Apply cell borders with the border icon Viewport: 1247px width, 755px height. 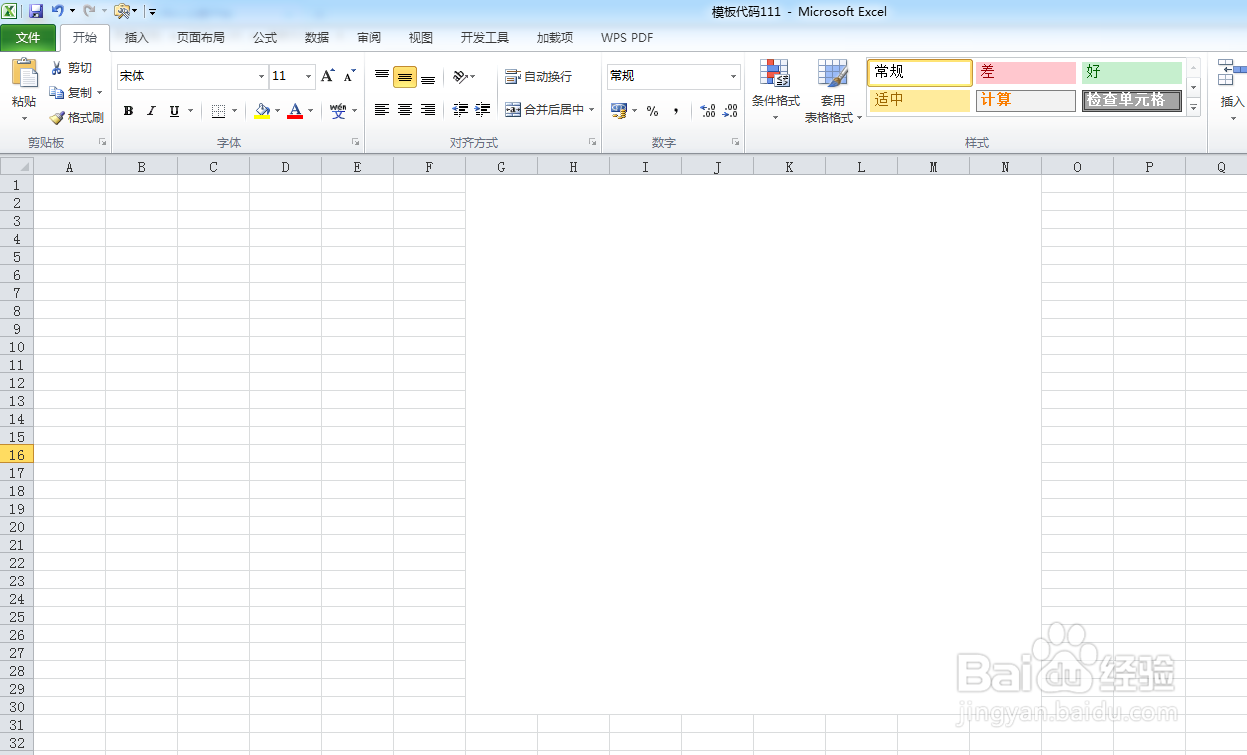click(x=219, y=111)
